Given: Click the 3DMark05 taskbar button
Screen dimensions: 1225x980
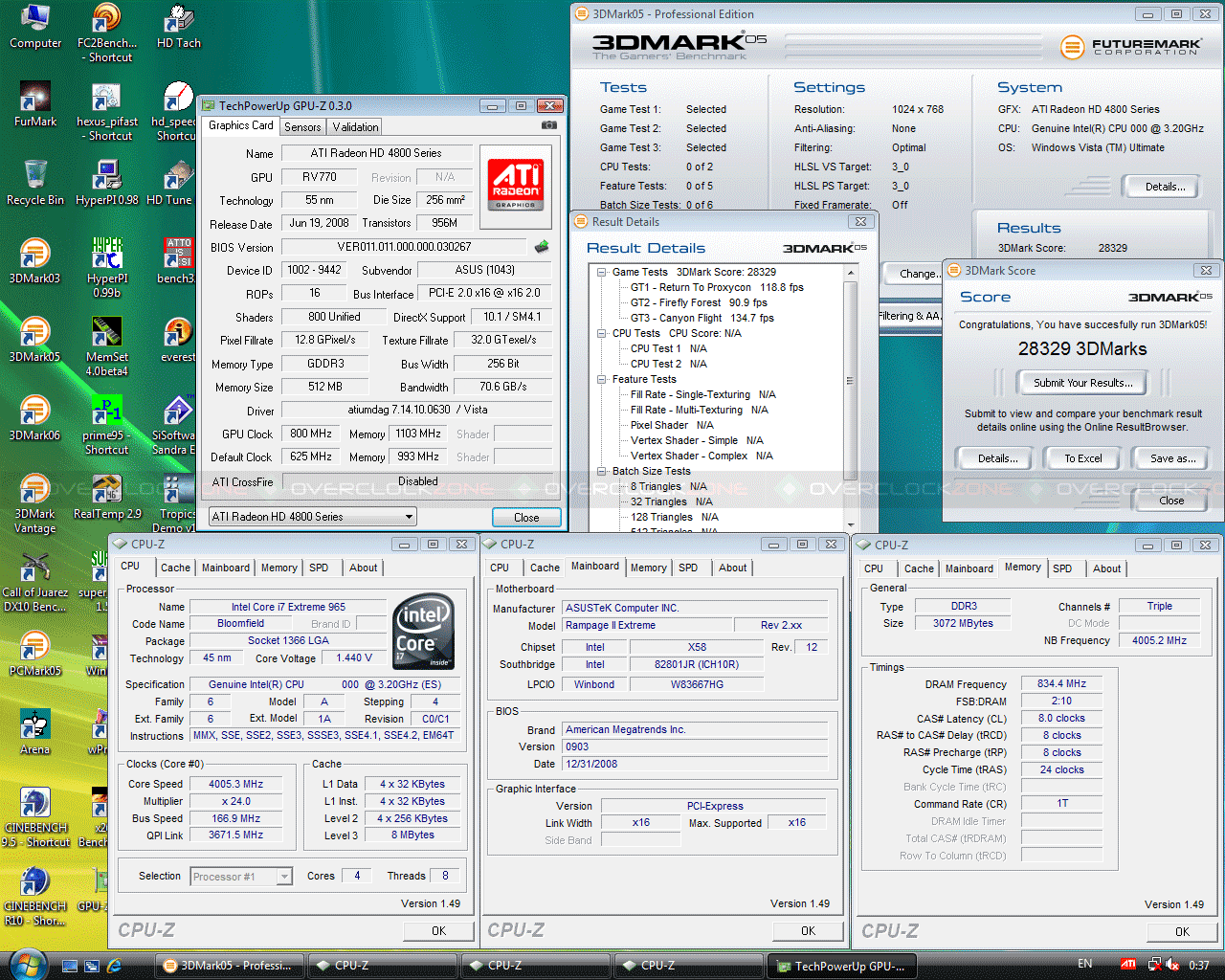Looking at the screenshot, I should pyautogui.click(x=229, y=966).
